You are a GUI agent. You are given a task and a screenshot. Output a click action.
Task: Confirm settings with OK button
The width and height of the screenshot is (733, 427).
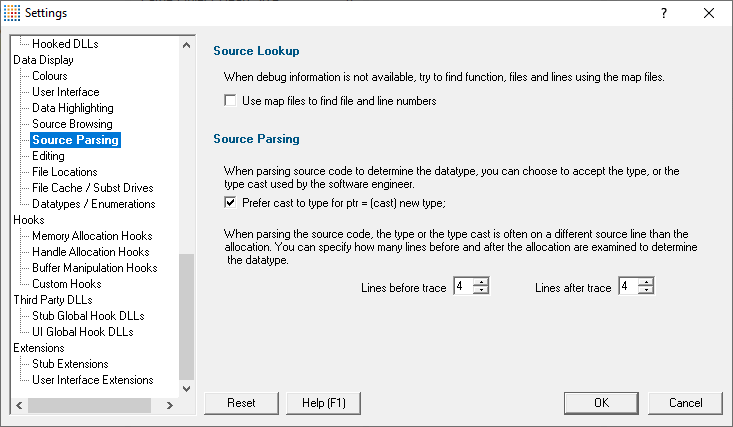pyautogui.click(x=601, y=403)
